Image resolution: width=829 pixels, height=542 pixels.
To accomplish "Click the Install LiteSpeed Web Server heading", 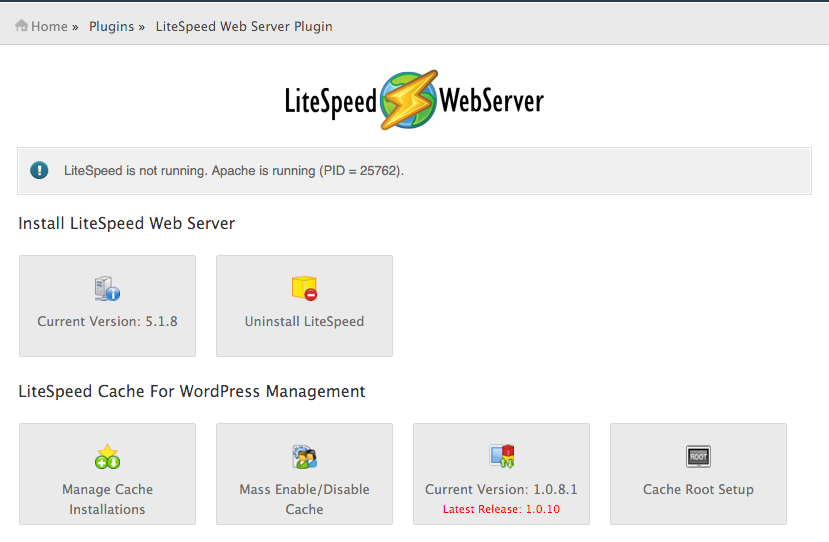I will point(126,223).
